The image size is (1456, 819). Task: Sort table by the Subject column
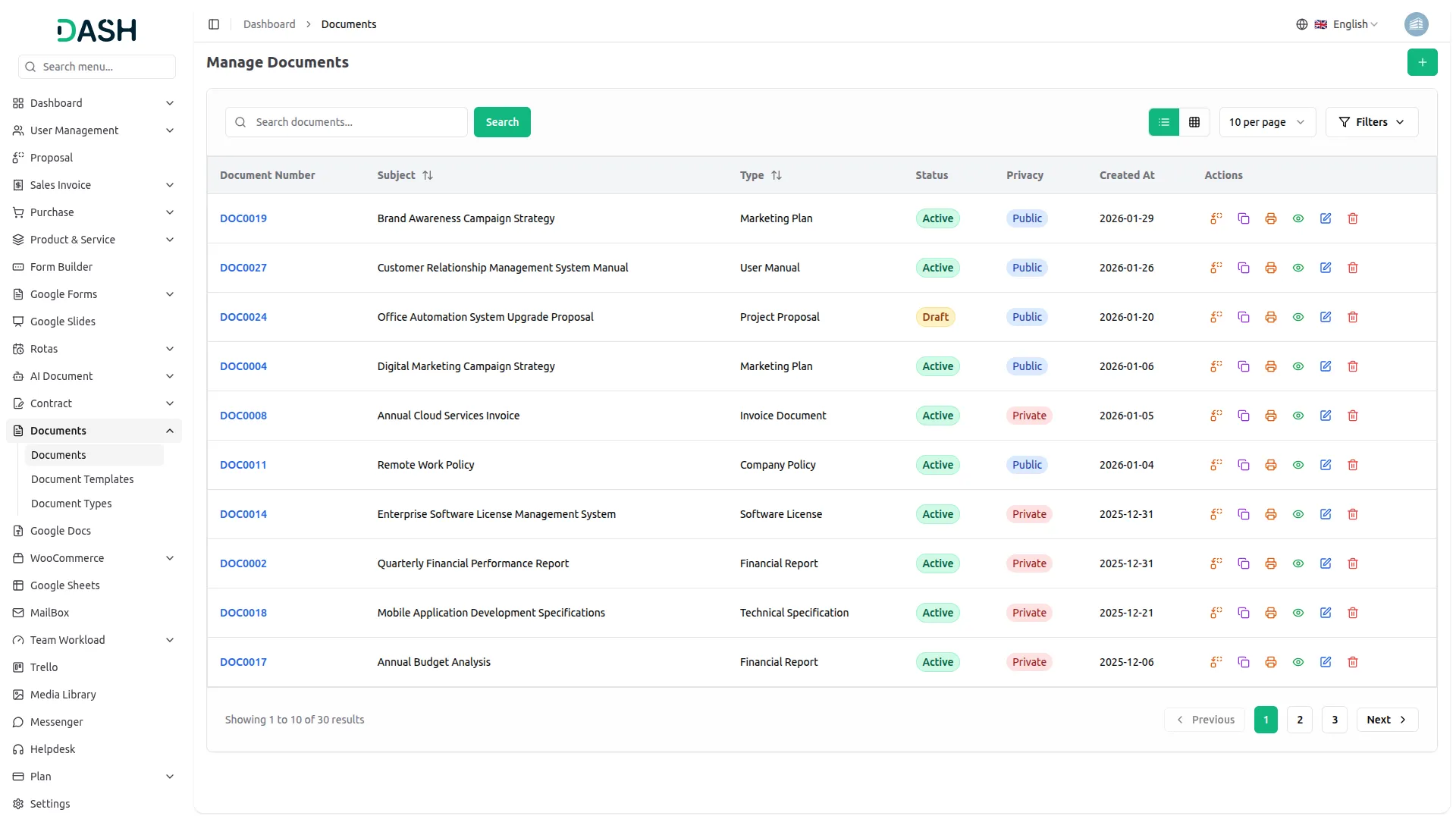click(x=404, y=175)
